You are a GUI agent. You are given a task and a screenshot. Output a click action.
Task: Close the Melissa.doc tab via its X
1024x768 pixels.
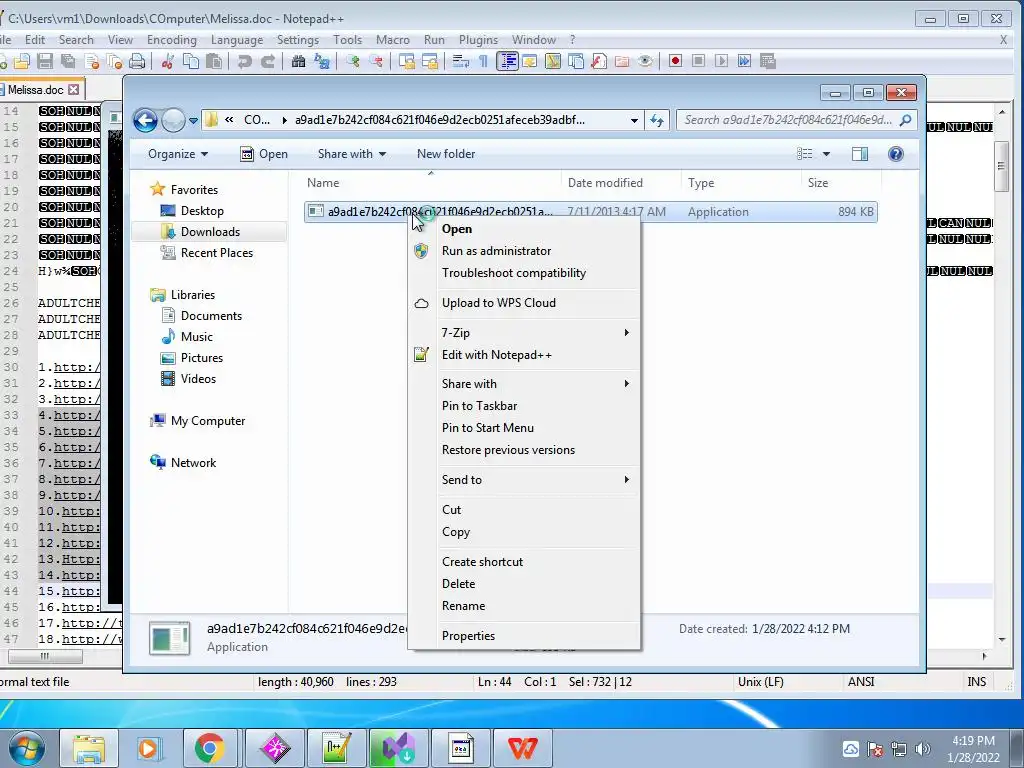tap(74, 89)
